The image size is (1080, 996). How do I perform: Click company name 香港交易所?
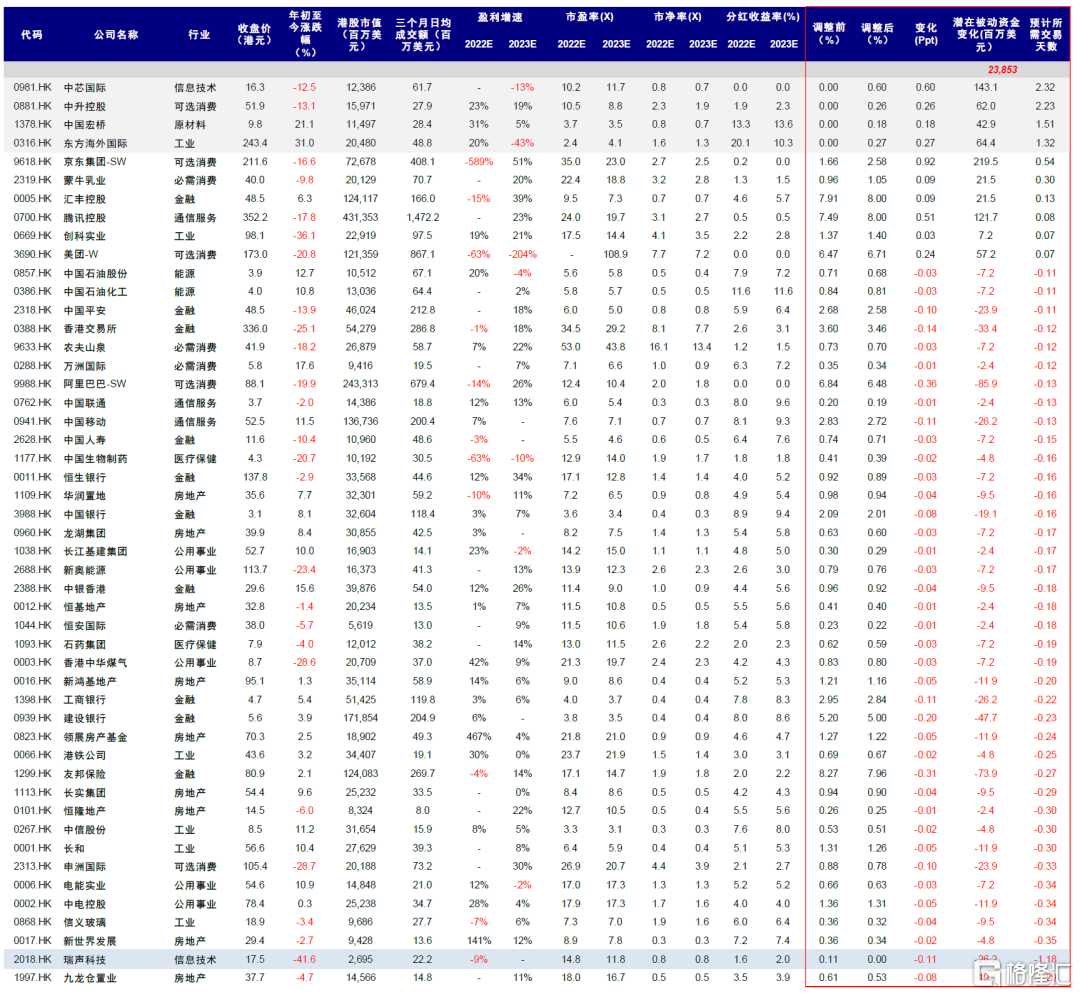(90, 329)
